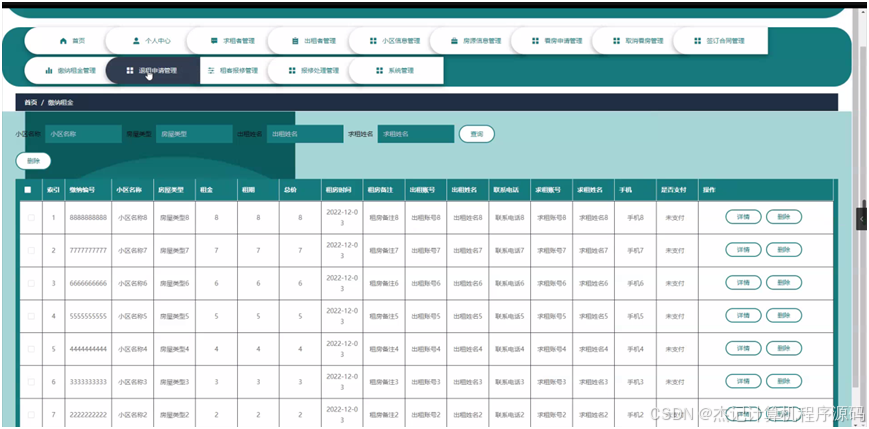Click the chat icon beside 求租者管理
The image size is (869, 429).
(214, 41)
